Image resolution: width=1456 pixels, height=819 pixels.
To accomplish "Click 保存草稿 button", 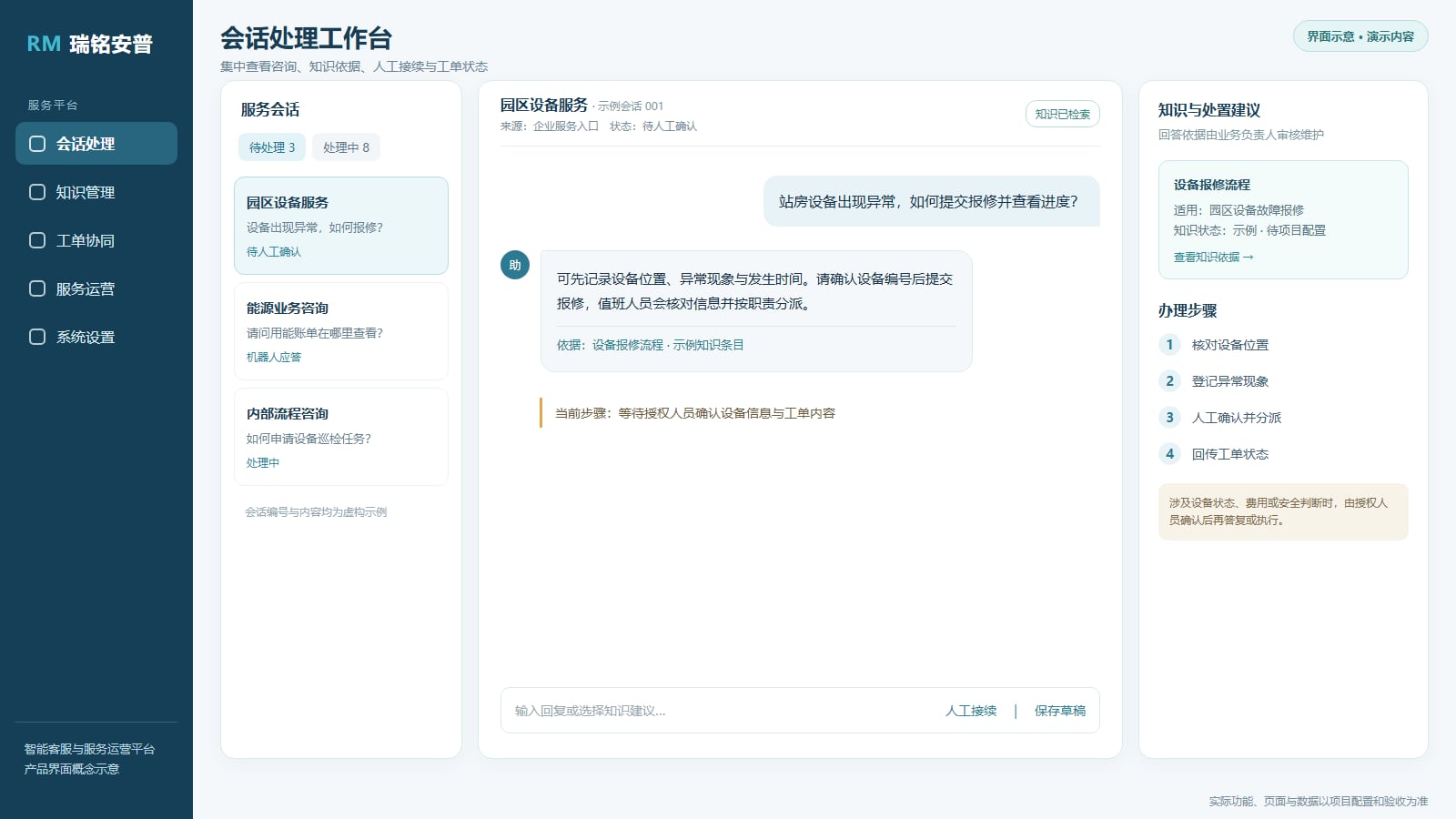I will (x=1060, y=711).
